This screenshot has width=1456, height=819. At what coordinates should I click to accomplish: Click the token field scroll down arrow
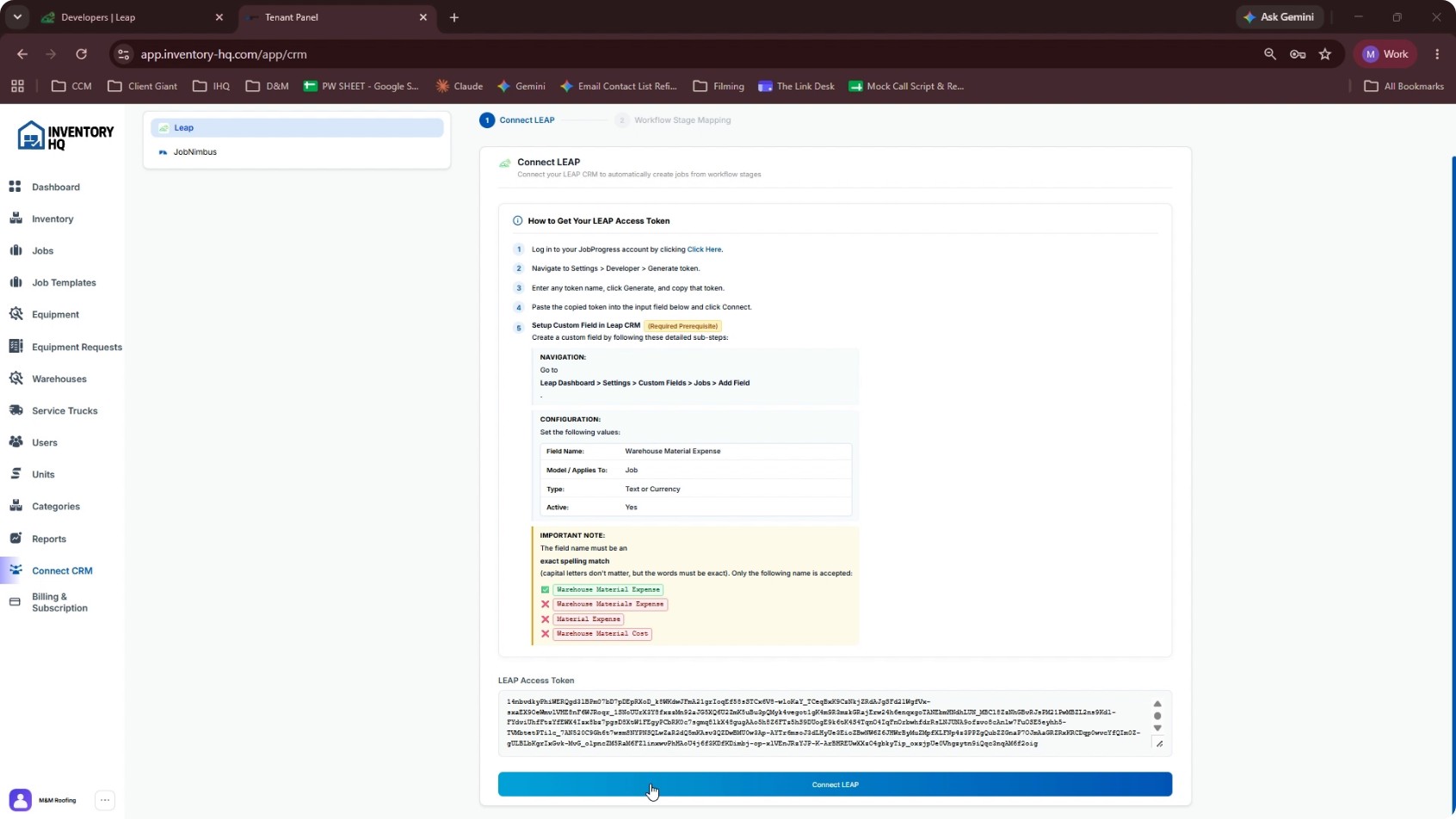1157,728
